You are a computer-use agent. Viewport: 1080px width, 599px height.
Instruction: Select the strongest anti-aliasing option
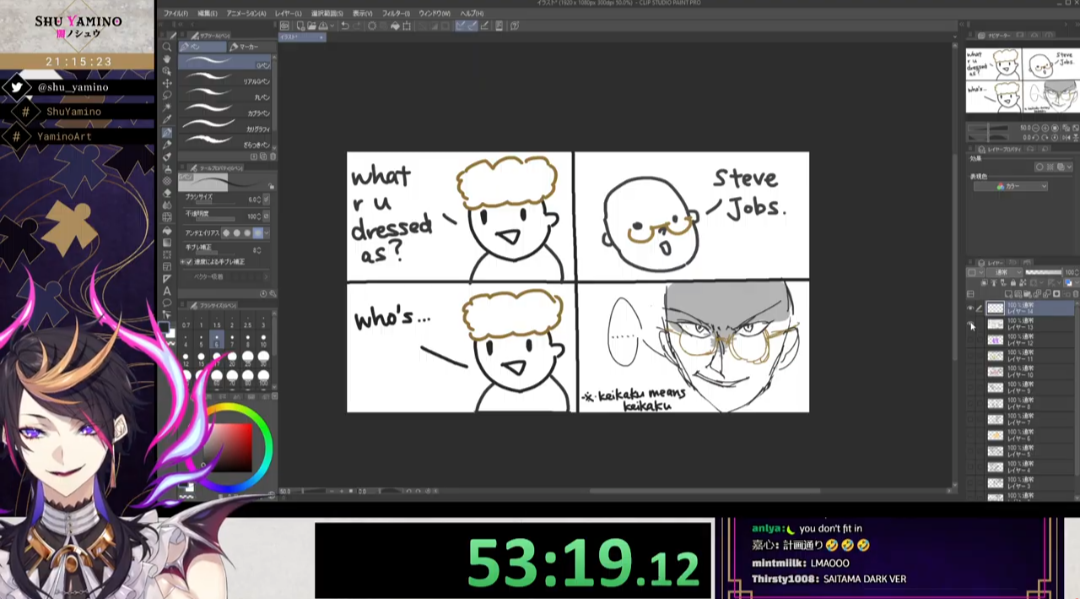[x=258, y=233]
